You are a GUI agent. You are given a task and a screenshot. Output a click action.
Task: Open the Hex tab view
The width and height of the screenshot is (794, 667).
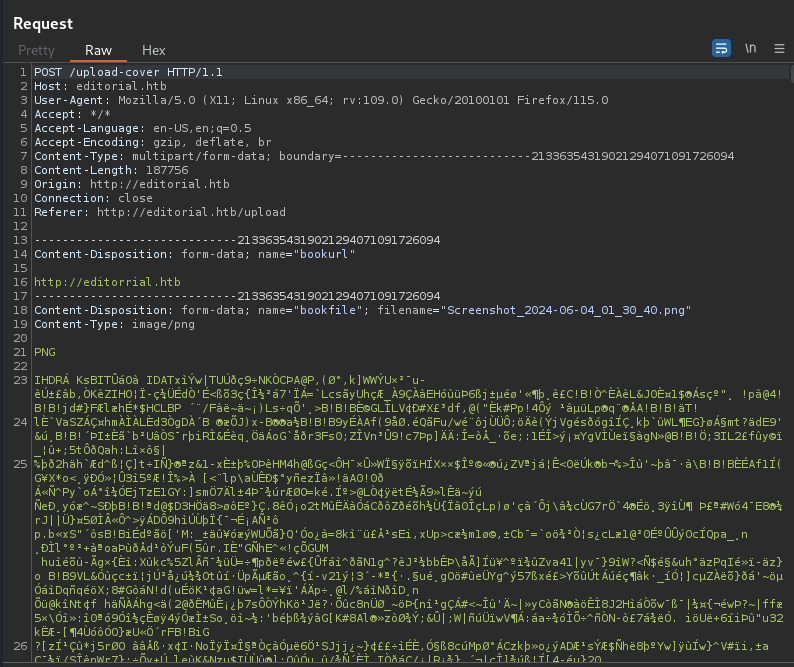pos(153,50)
